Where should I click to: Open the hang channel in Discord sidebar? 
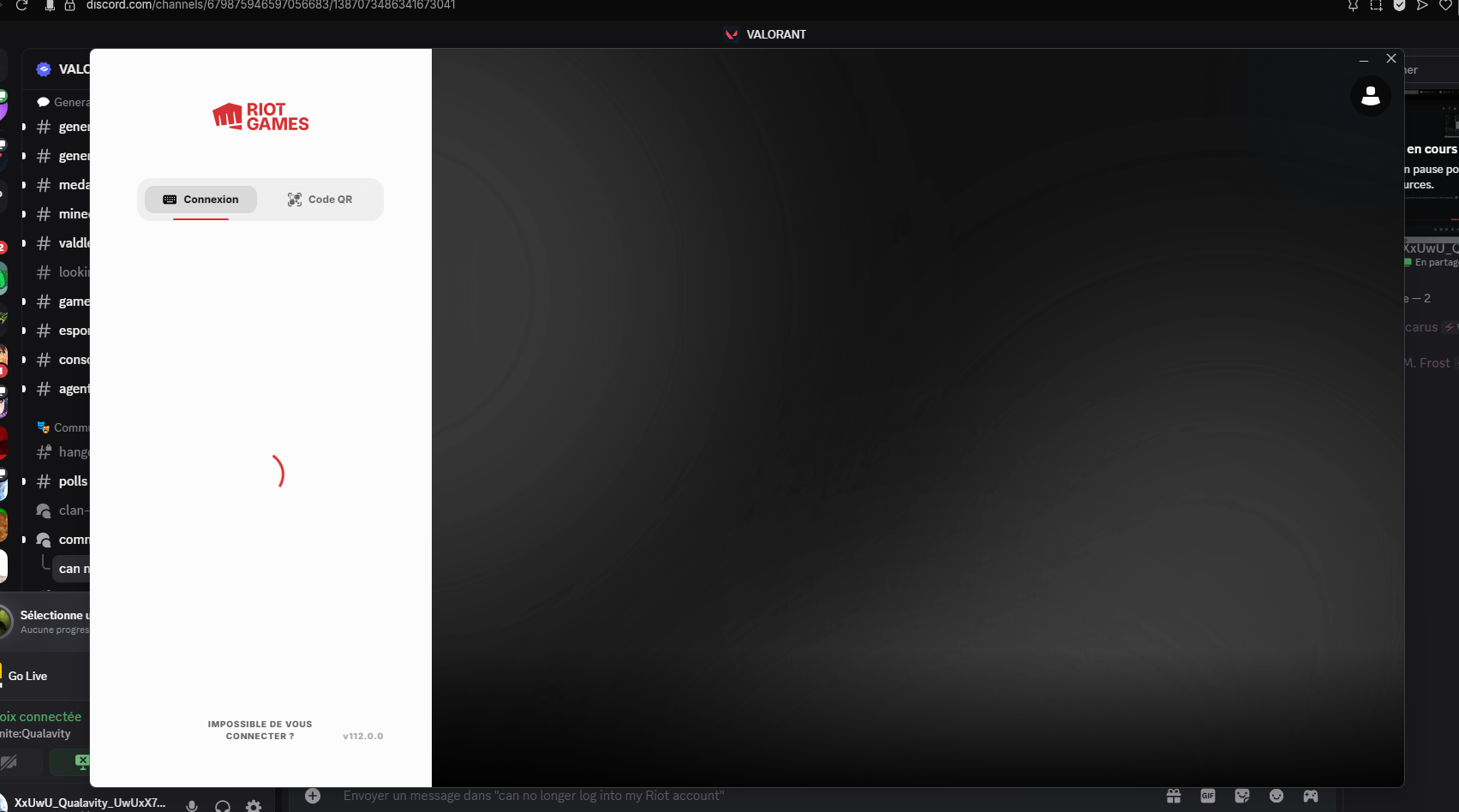[x=63, y=452]
